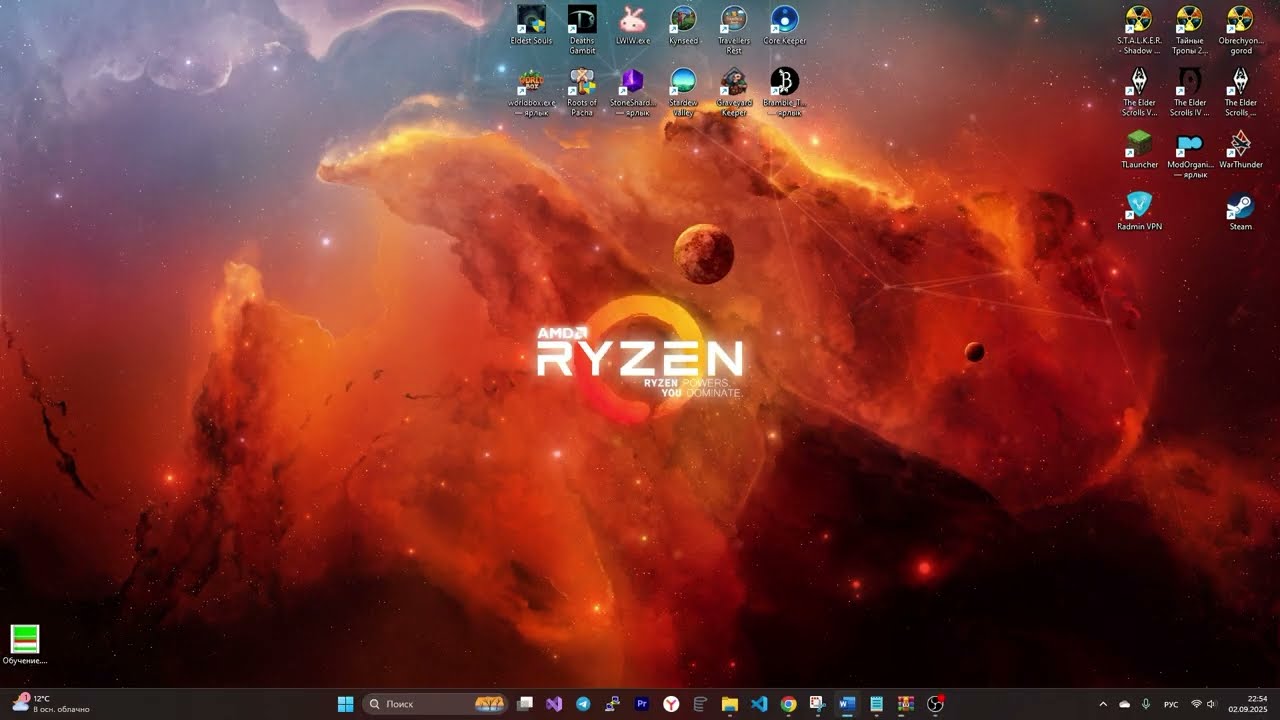Screen dimensions: 1280x720
Task: Select the StoneShard purple crystal shortcut
Action: (632, 92)
